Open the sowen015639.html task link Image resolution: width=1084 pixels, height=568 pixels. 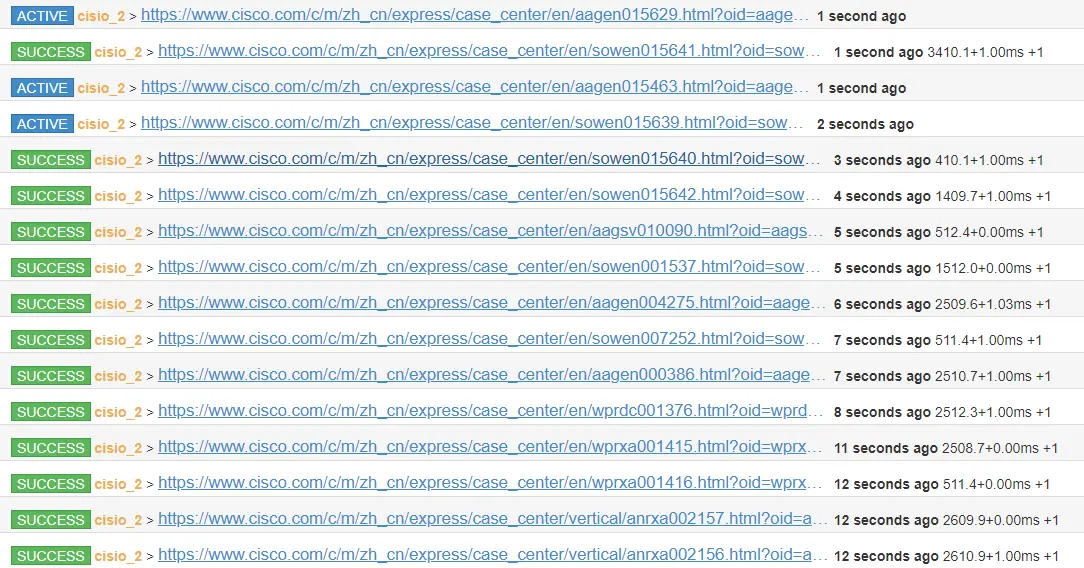point(472,123)
